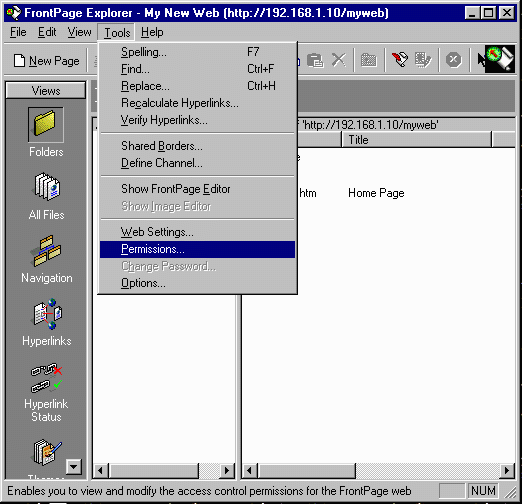Screen dimensions: 522x504
Task: Select the Home Page file entry
Action: click(x=376, y=193)
